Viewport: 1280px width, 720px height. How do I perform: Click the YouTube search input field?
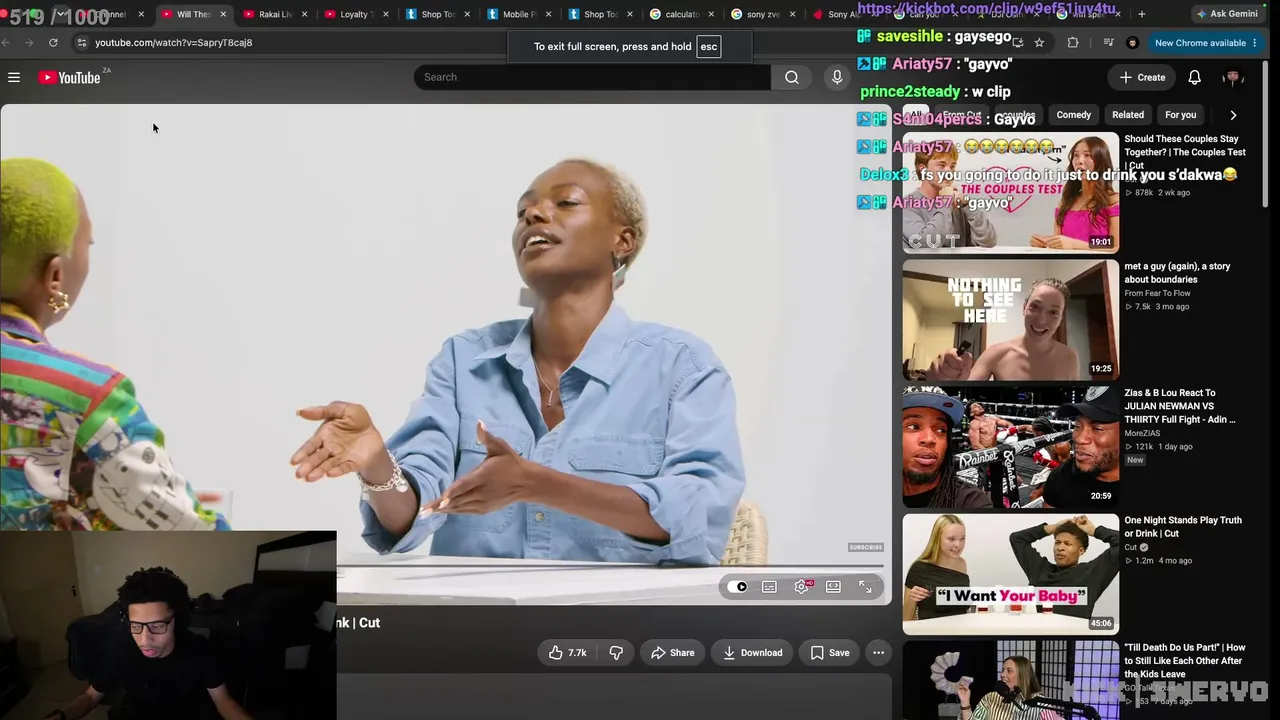pos(592,77)
